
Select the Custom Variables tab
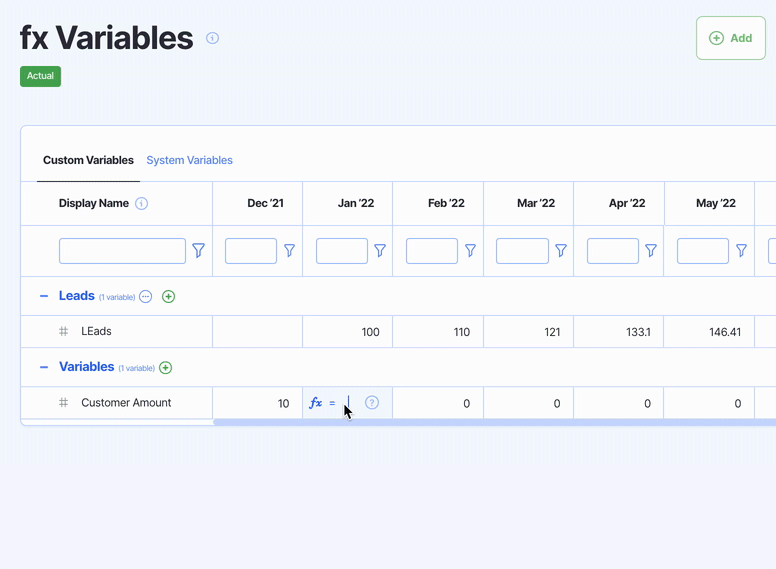pyautogui.click(x=88, y=160)
